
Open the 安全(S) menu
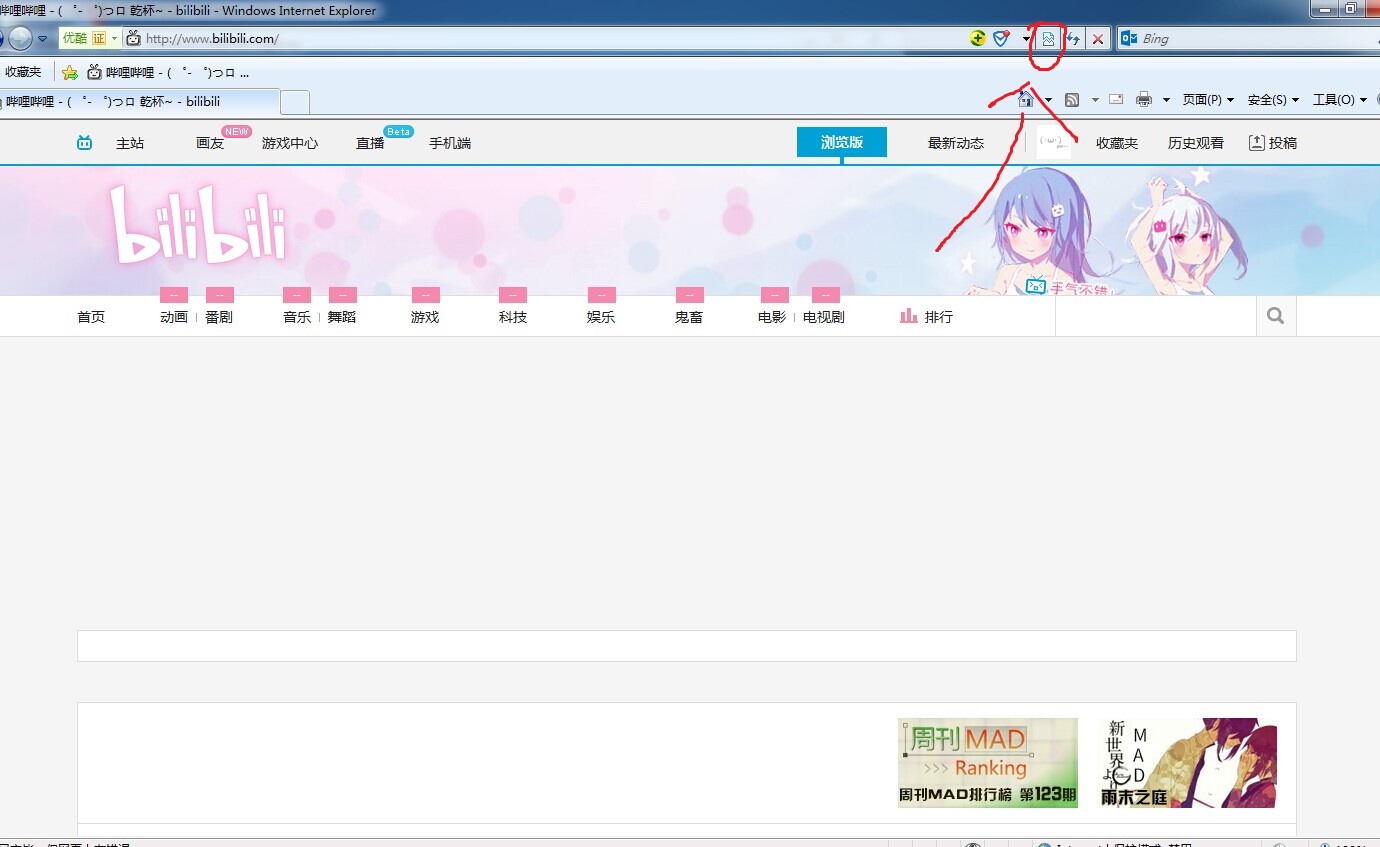click(x=1273, y=100)
